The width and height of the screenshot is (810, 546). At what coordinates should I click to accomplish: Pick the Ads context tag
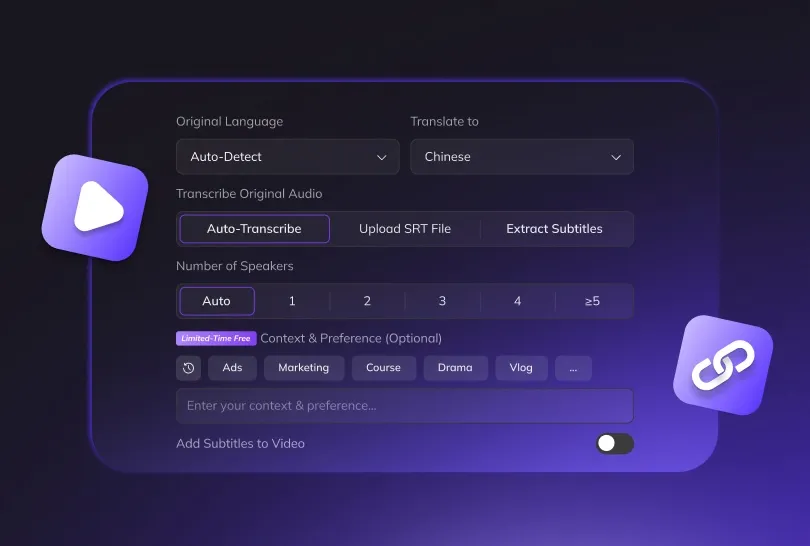pyautogui.click(x=232, y=368)
